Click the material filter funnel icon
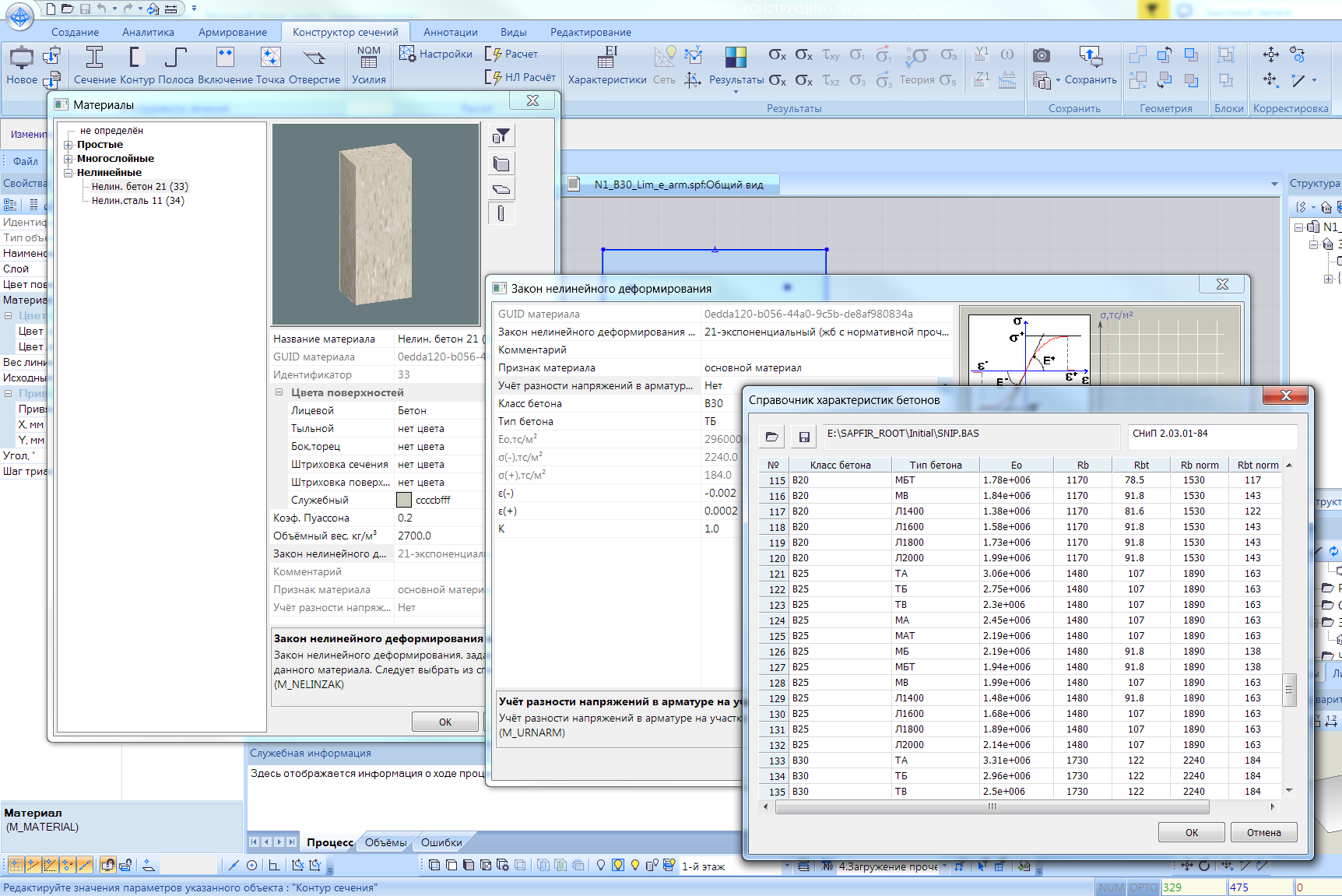 (501, 136)
